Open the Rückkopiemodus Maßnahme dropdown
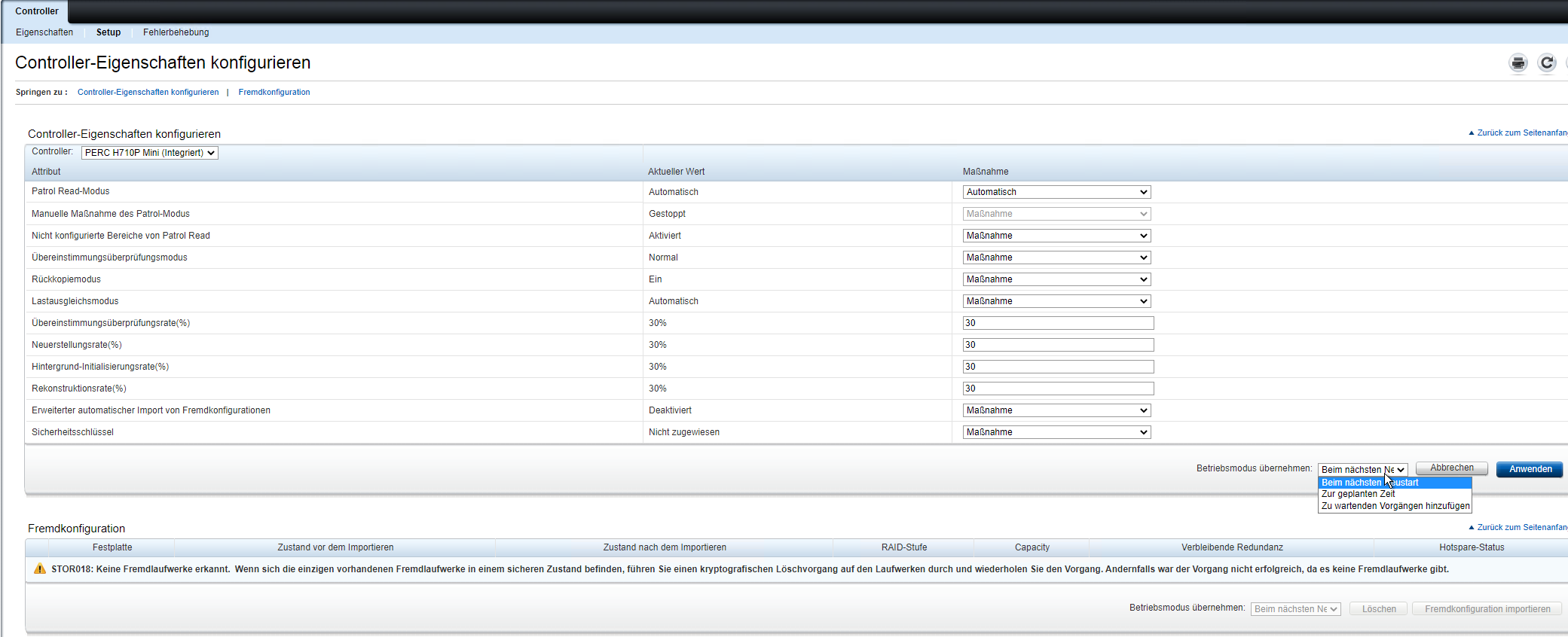The width and height of the screenshot is (1568, 637). pyautogui.click(x=1056, y=279)
